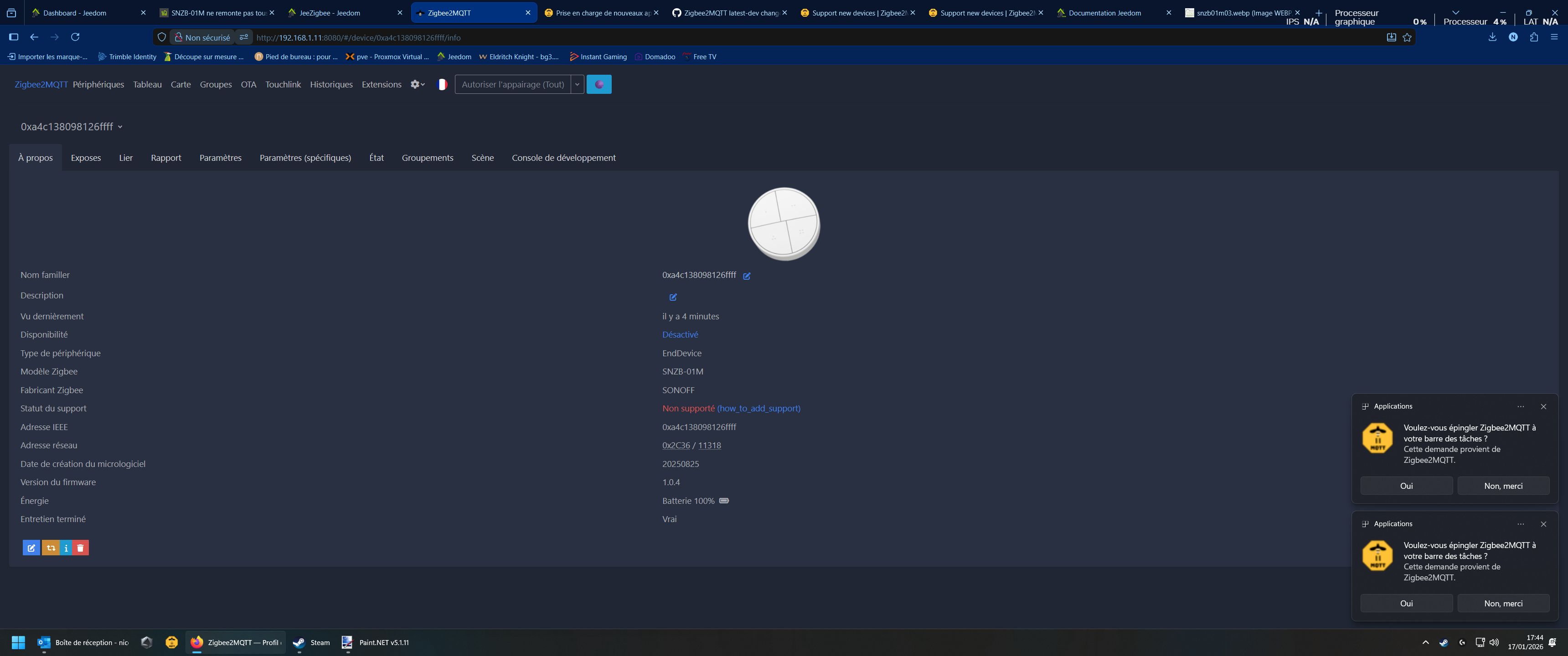Screen dimensions: 1568x656
Task: Edit the friendly name pencil icon
Action: point(747,276)
